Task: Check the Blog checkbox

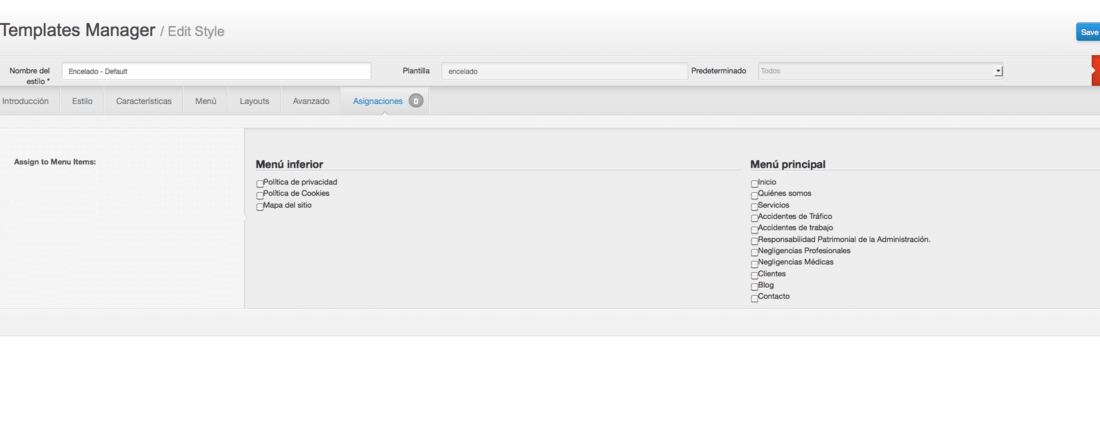Action: (755, 287)
